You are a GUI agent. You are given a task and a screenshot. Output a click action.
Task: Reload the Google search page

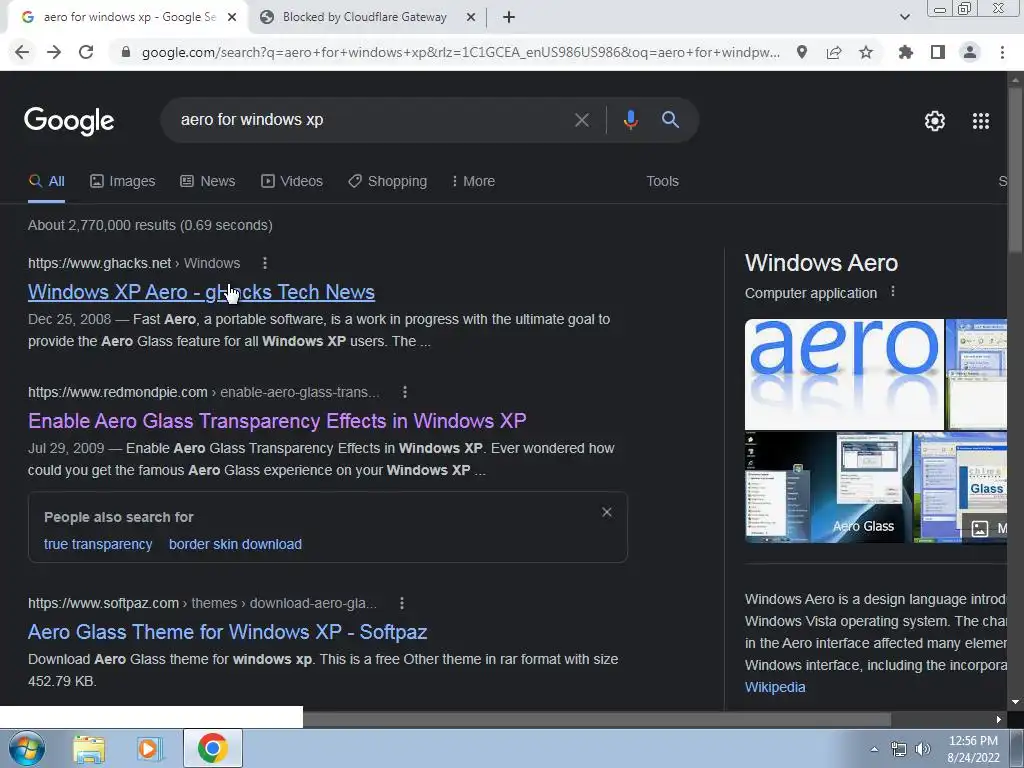[x=86, y=52]
